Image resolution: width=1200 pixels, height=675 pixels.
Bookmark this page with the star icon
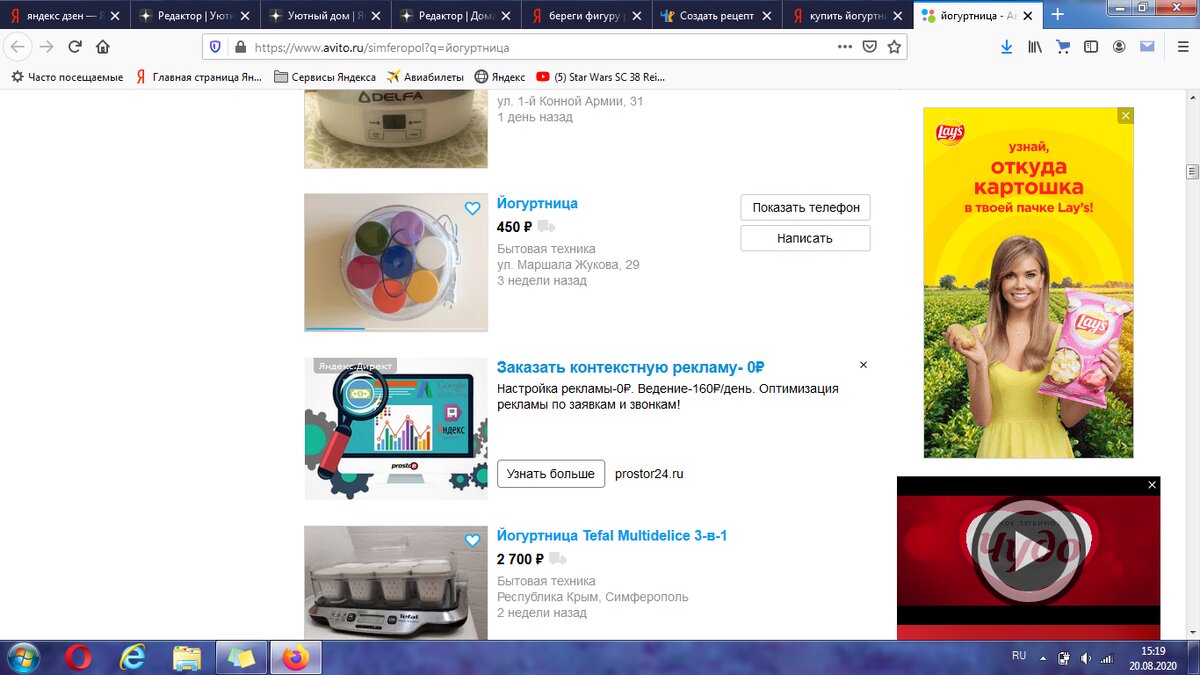(894, 47)
